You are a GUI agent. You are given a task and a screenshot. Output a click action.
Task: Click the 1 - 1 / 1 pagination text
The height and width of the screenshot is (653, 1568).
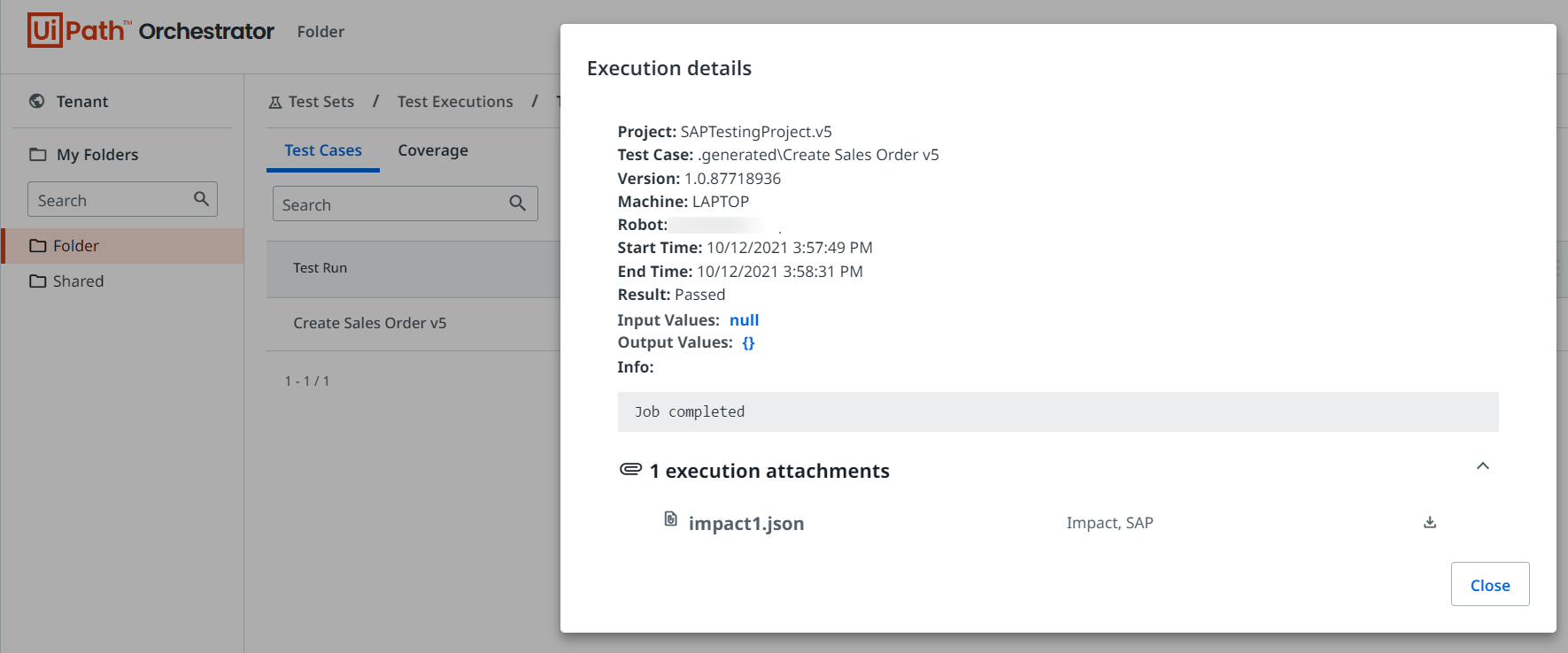(x=307, y=381)
